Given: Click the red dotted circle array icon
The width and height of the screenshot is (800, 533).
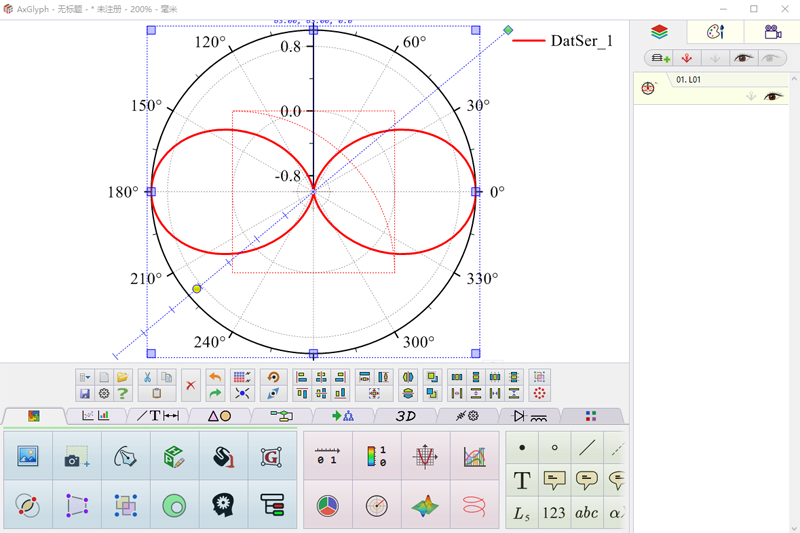Looking at the screenshot, I should click(539, 393).
